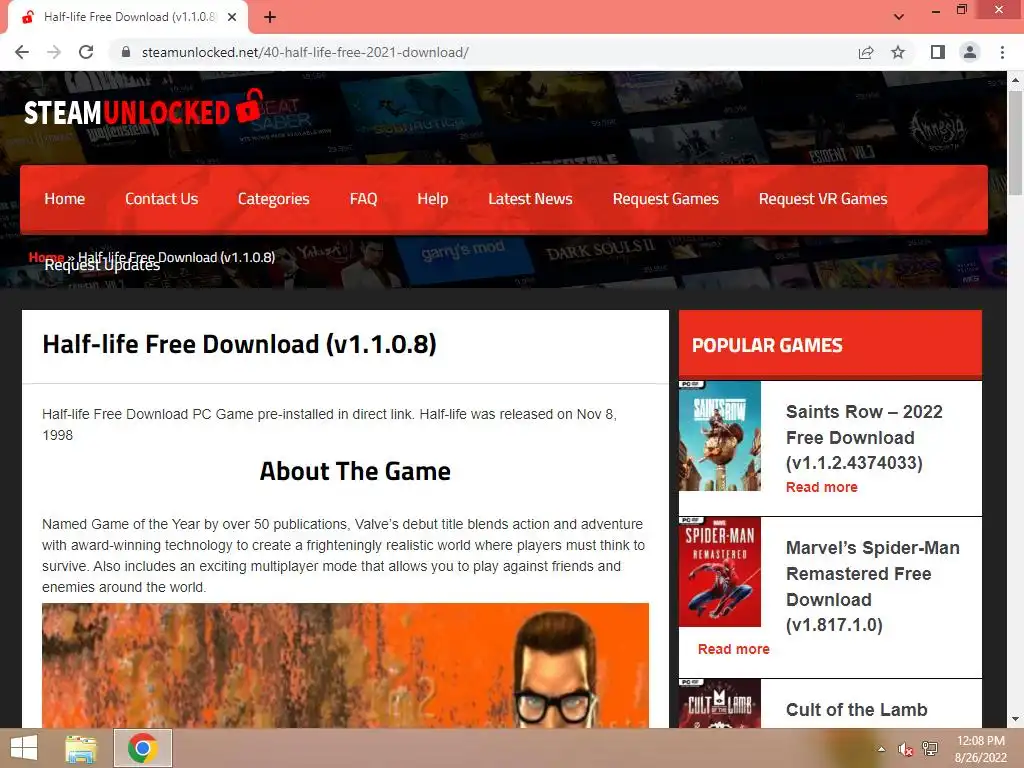Viewport: 1024px width, 768px height.
Task: Open the Contact Us page
Action: tap(161, 199)
